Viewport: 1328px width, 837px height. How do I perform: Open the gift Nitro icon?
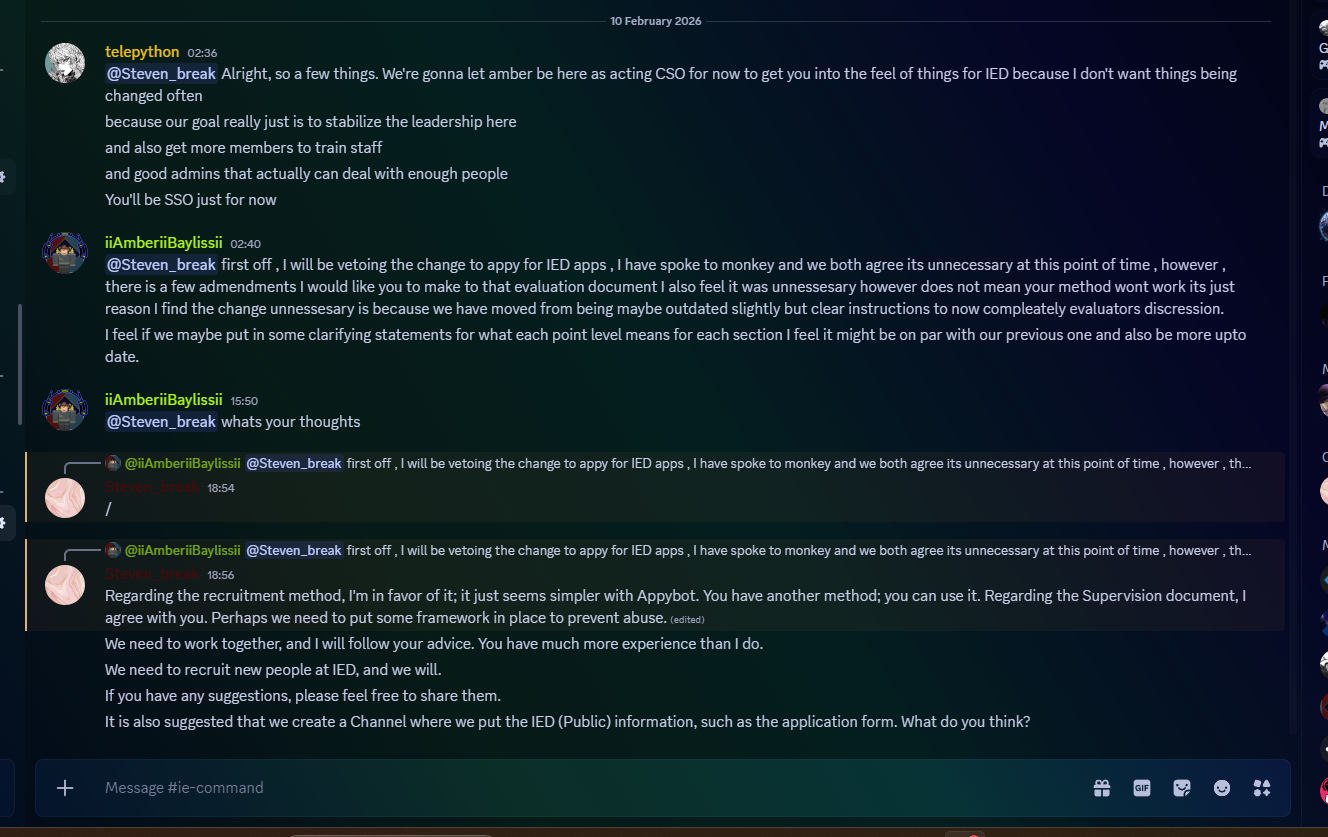[x=1102, y=788]
